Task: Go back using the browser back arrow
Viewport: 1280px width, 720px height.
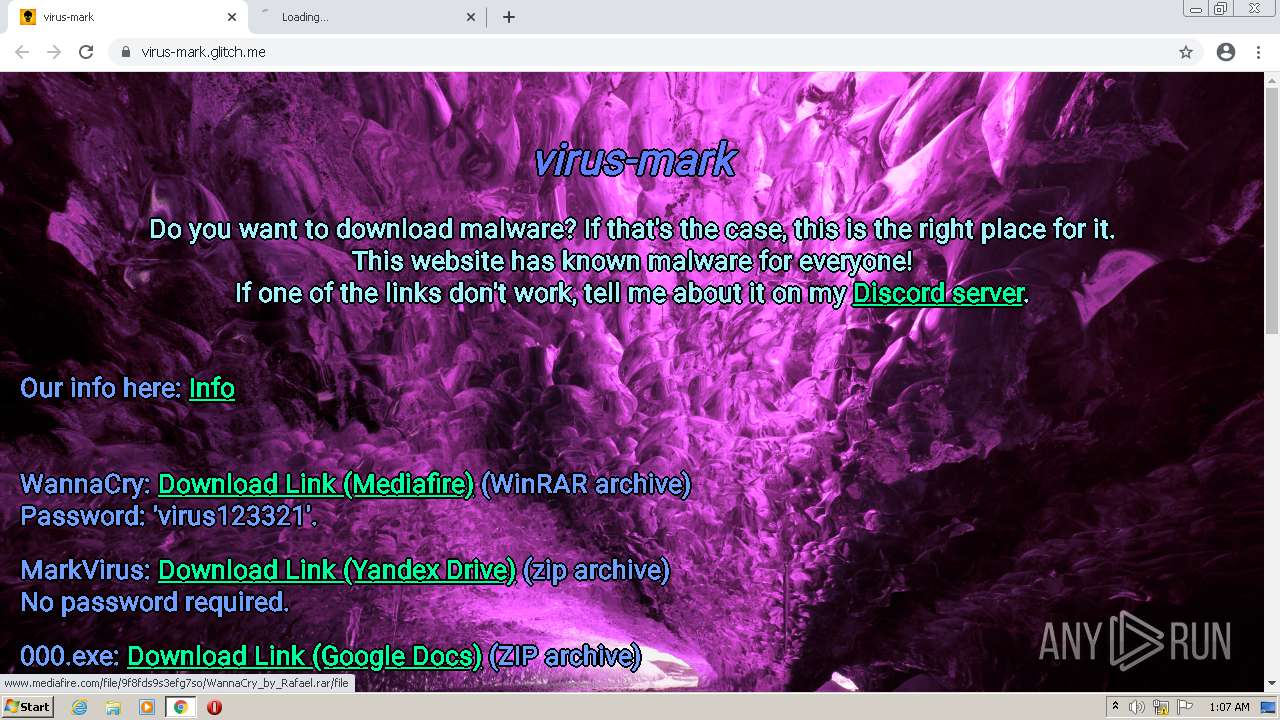Action: 22,52
